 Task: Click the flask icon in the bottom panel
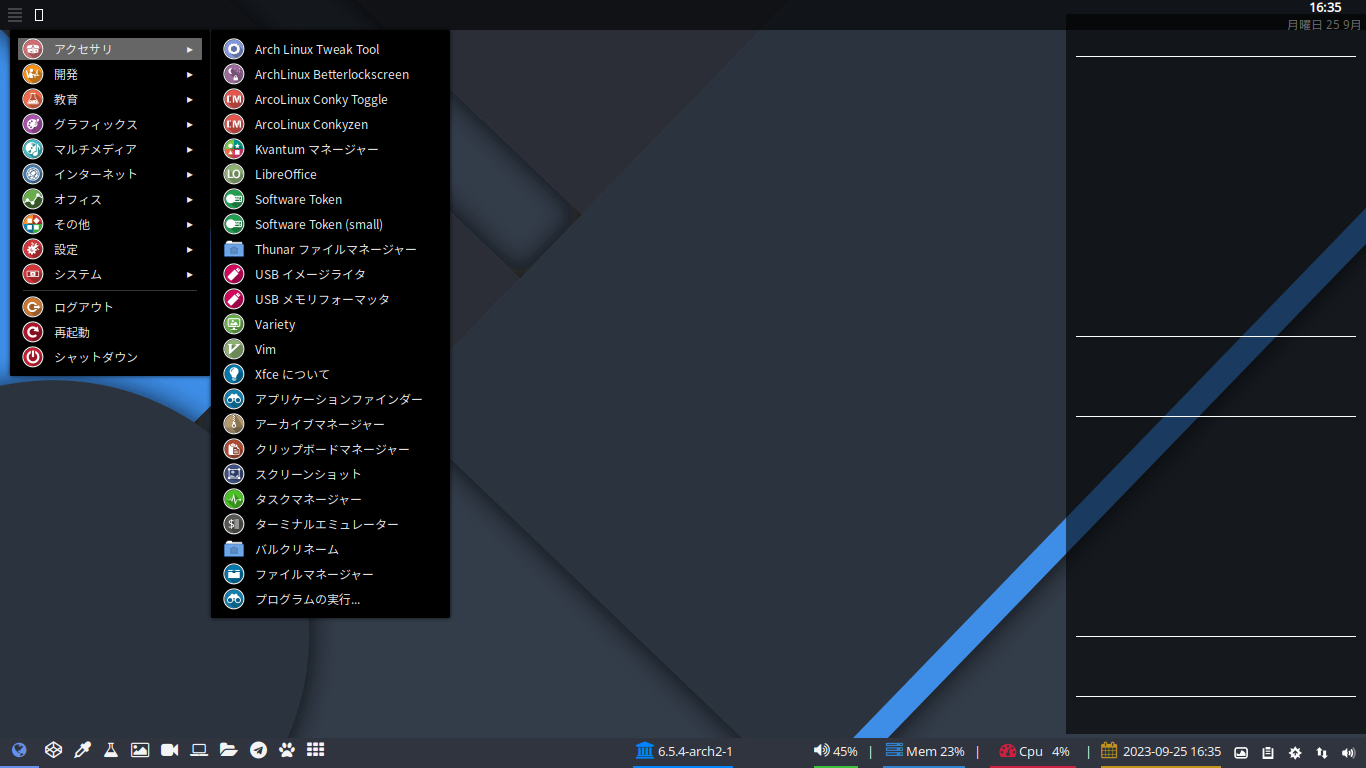point(111,750)
